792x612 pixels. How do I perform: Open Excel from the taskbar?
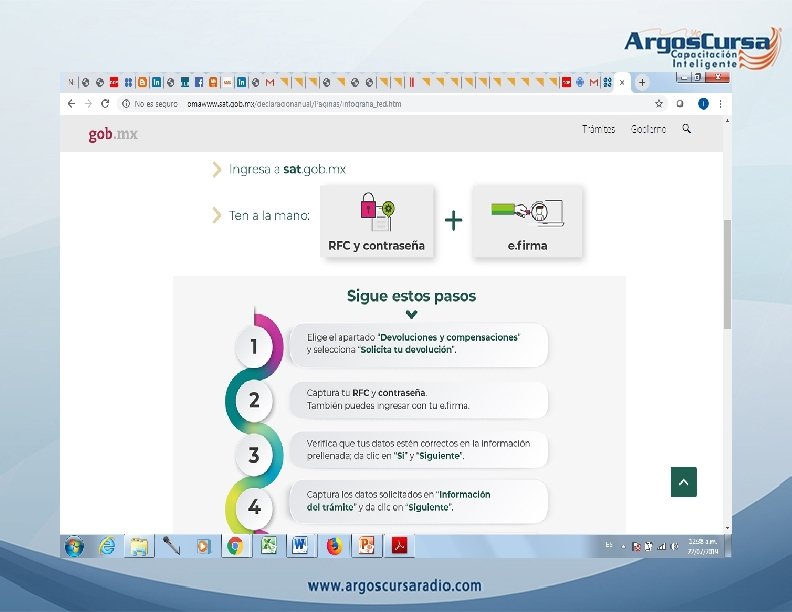coord(268,546)
